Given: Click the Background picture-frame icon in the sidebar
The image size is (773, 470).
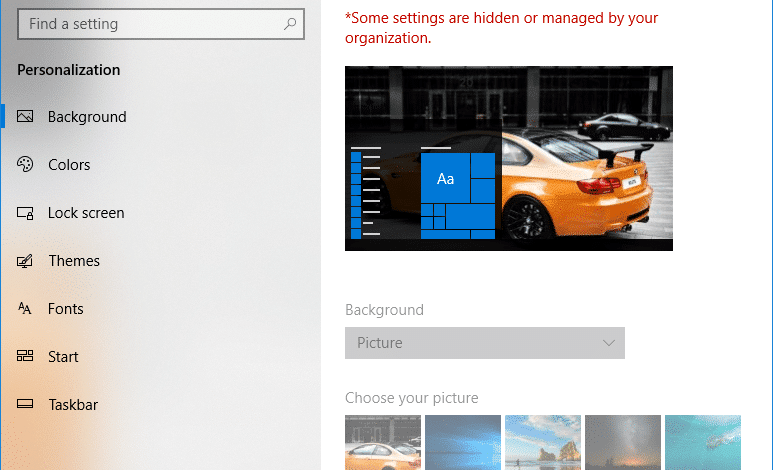Looking at the screenshot, I should 25,116.
